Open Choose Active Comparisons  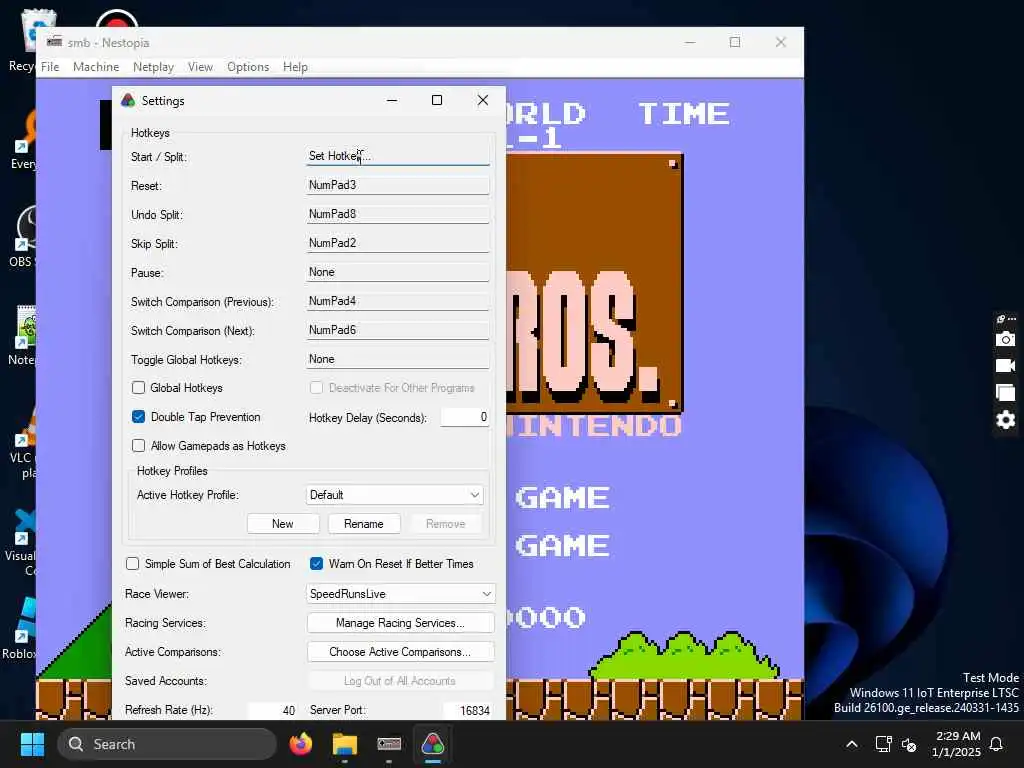[400, 652]
